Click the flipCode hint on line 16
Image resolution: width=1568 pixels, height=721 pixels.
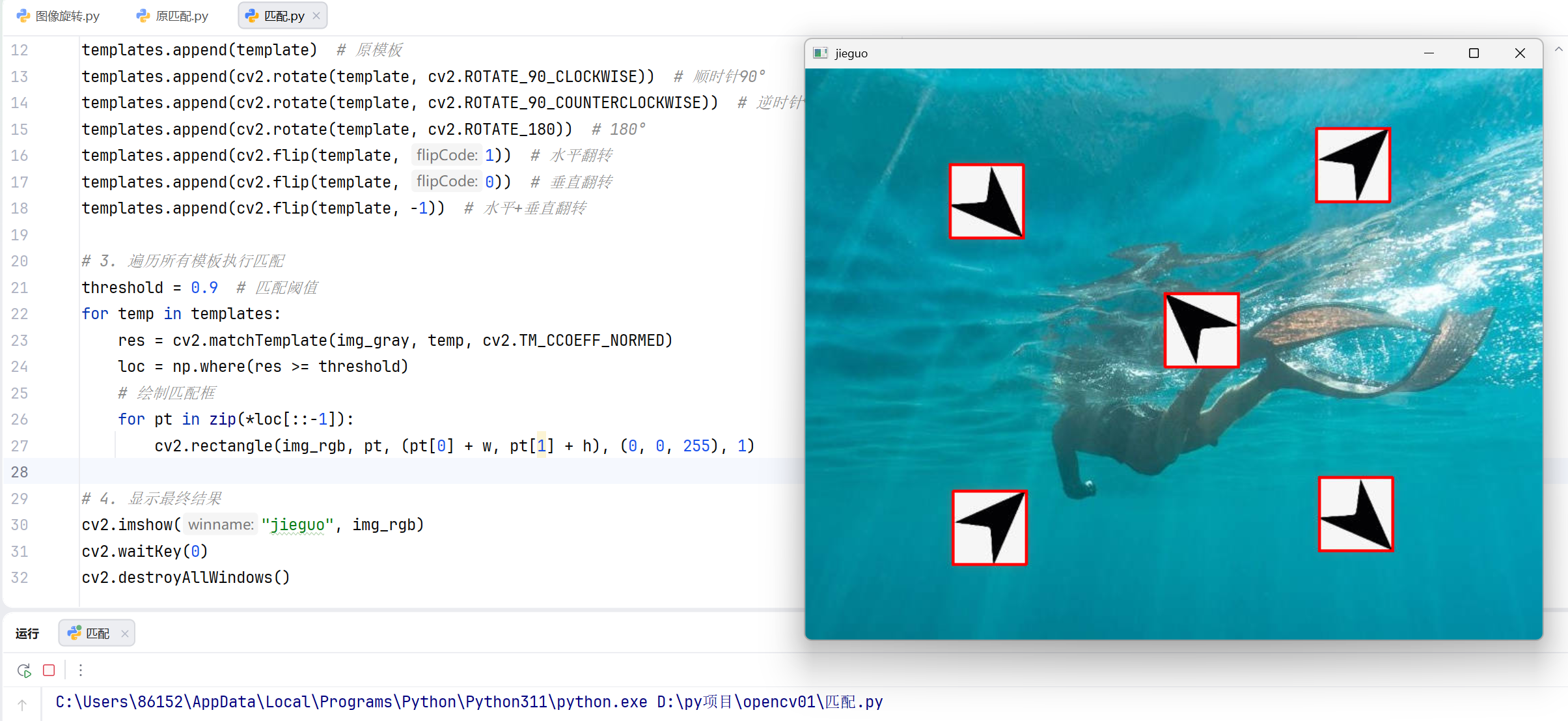(447, 155)
